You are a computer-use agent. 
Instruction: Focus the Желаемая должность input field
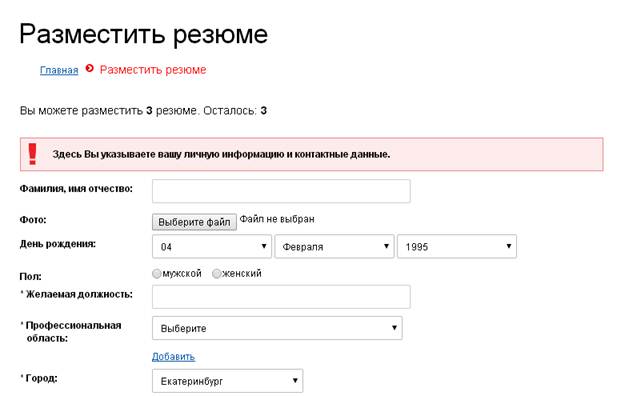[x=281, y=297]
